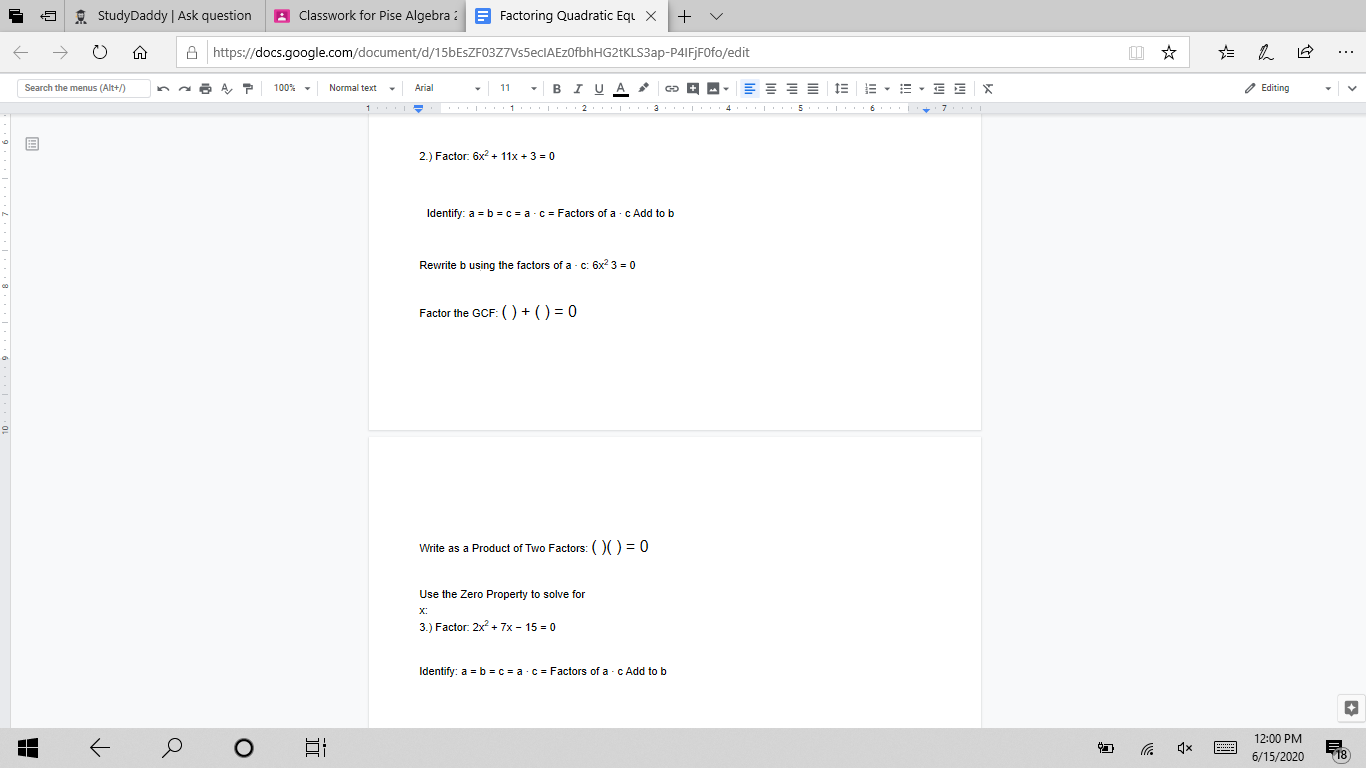Screen dimensions: 1366x768
Task: Add page to favorites with star
Action: (x=1169, y=52)
